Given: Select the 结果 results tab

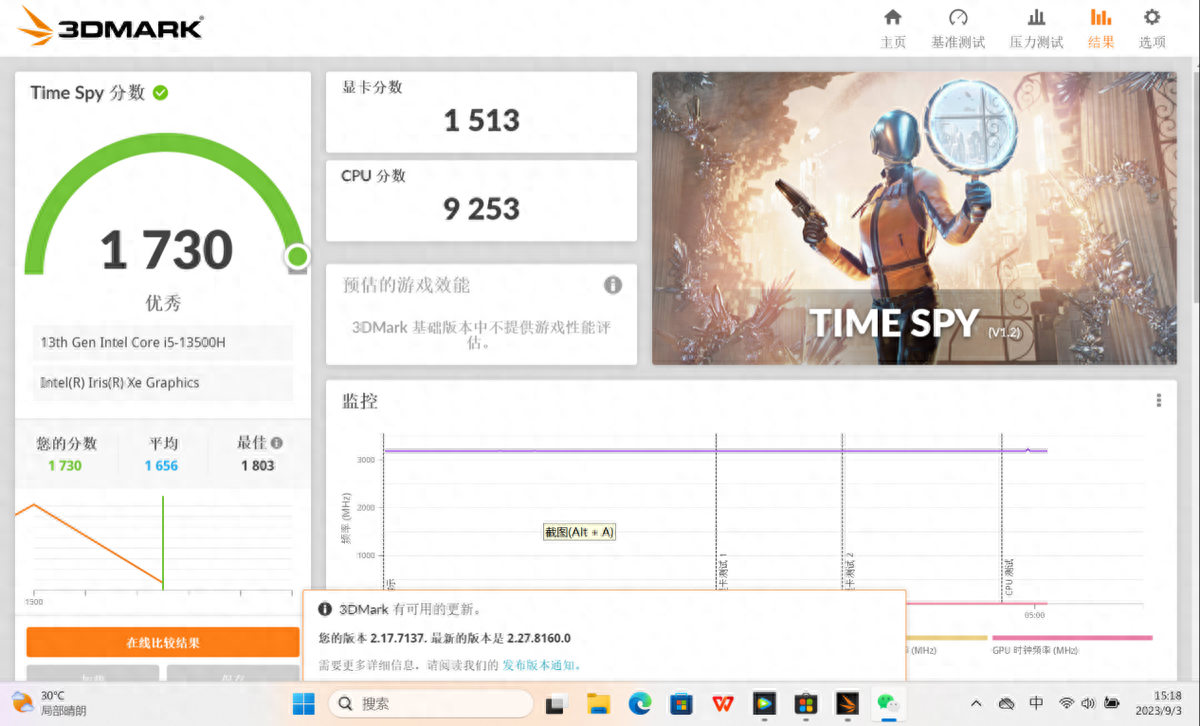Looking at the screenshot, I should (1101, 29).
